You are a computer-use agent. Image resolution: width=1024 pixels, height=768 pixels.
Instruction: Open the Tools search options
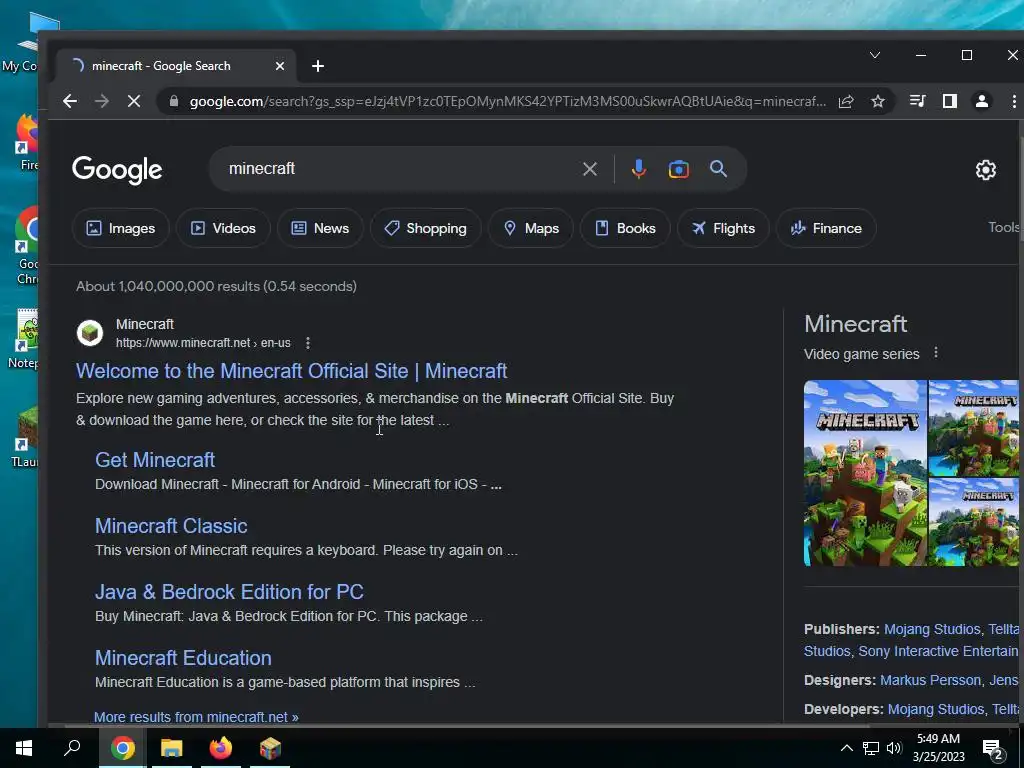pos(1003,227)
